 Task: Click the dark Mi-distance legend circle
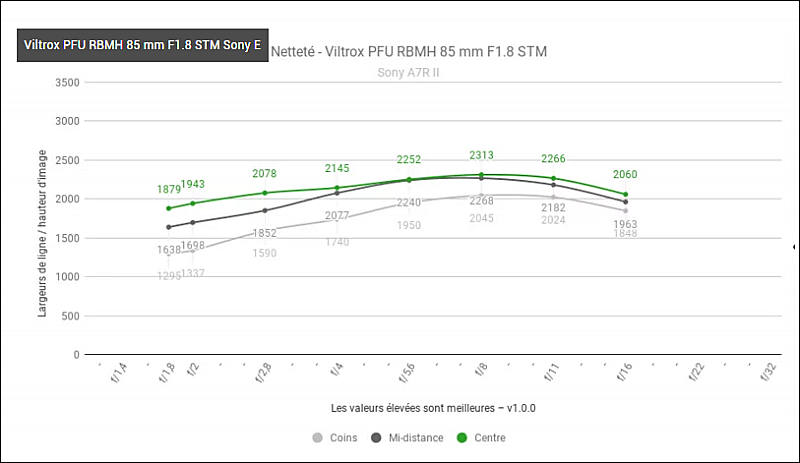(376, 437)
